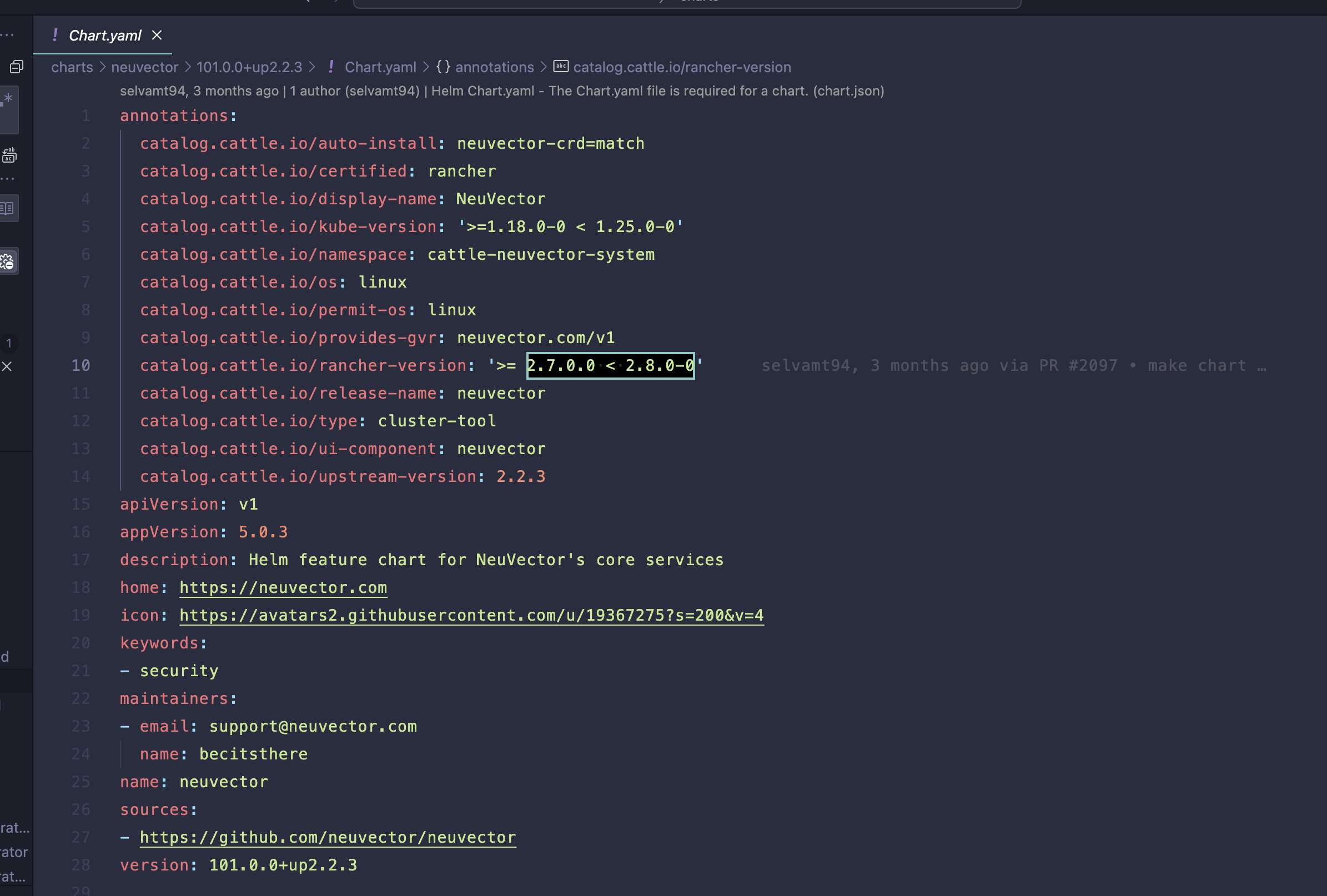Select the Chart.yaml editor tab
The image size is (1327, 896).
(x=104, y=36)
